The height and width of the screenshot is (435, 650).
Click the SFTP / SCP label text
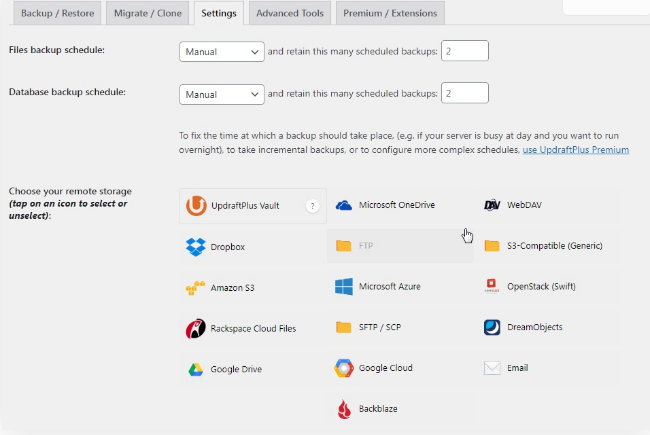pyautogui.click(x=380, y=327)
